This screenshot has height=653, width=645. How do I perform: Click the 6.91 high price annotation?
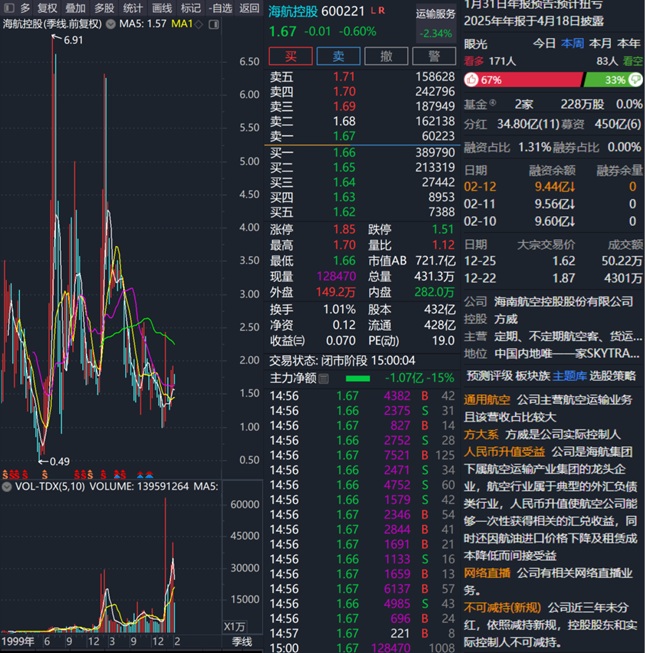click(73, 40)
